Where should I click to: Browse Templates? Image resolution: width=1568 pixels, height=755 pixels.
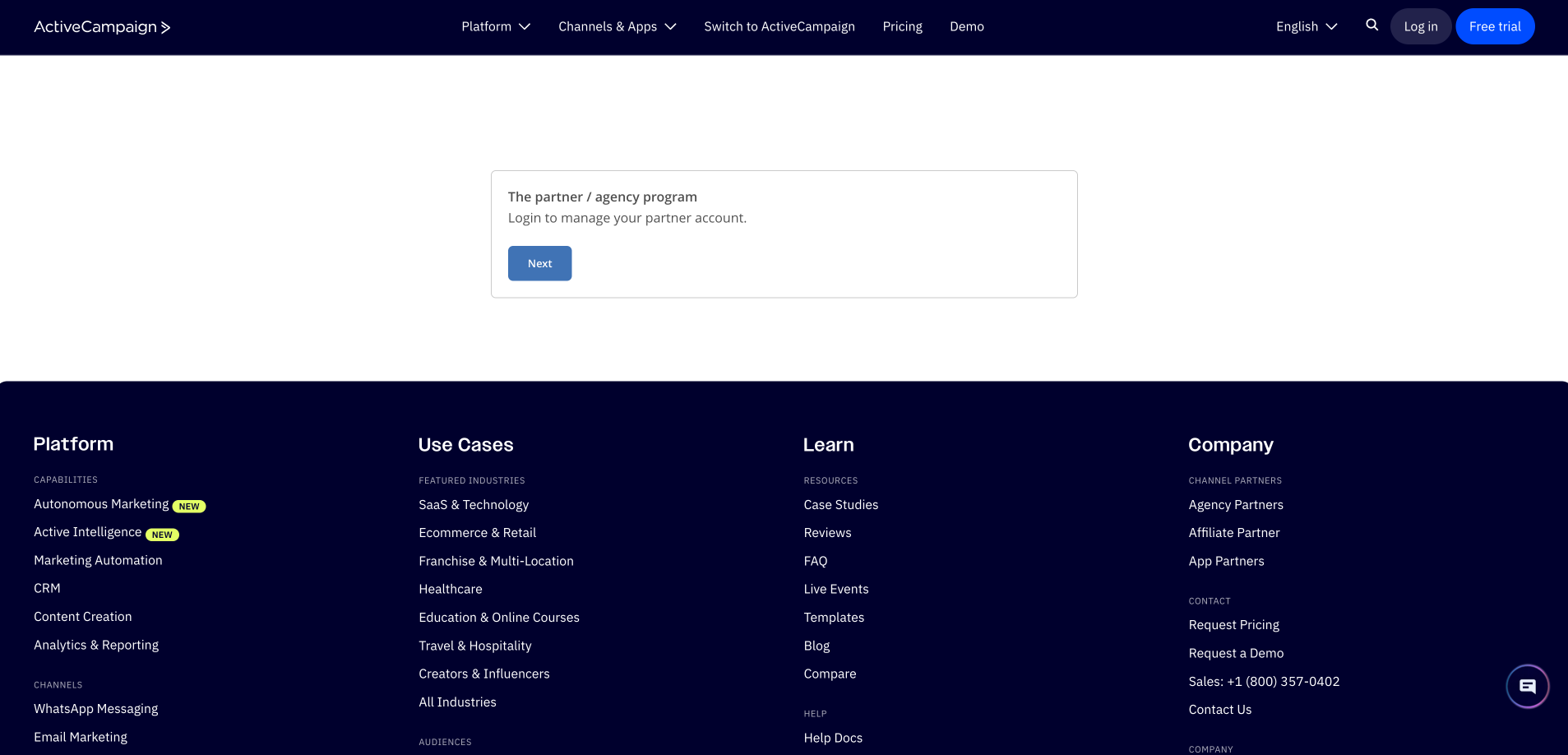835,618
